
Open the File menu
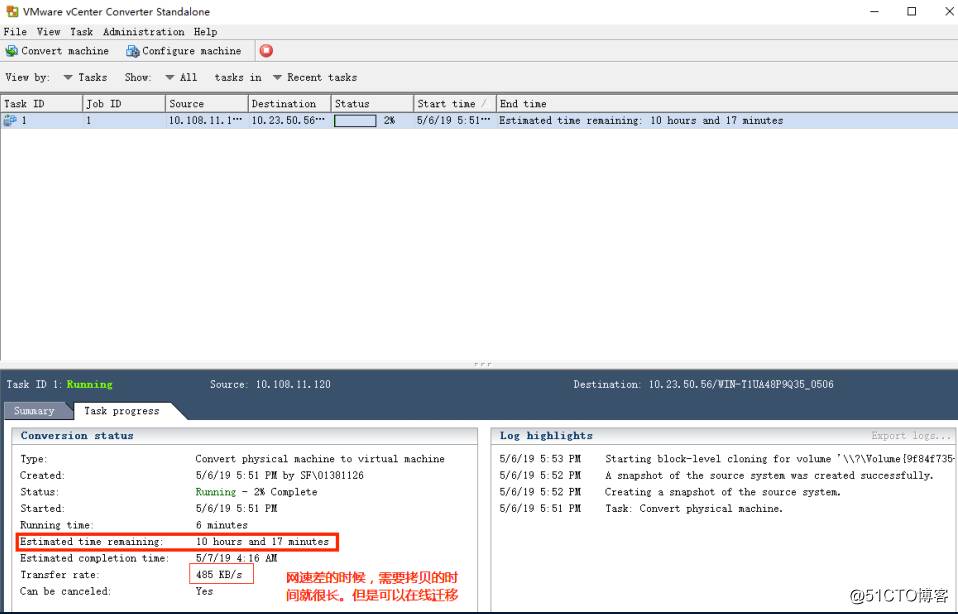tap(15, 32)
